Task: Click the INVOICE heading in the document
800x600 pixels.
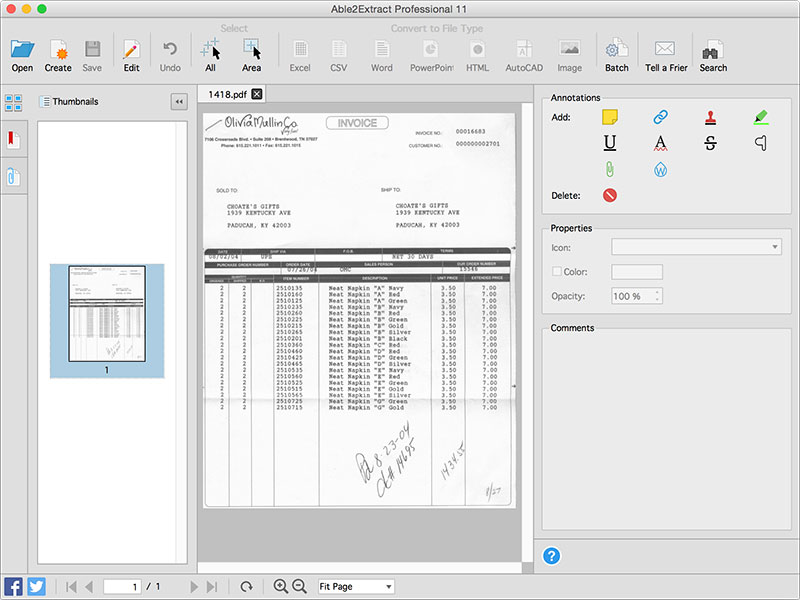Action: 357,123
